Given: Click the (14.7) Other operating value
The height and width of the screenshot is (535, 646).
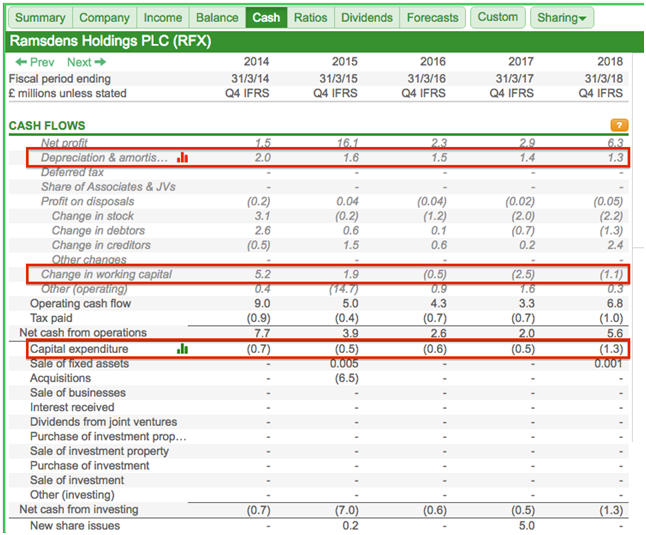Looking at the screenshot, I should coord(344,289).
